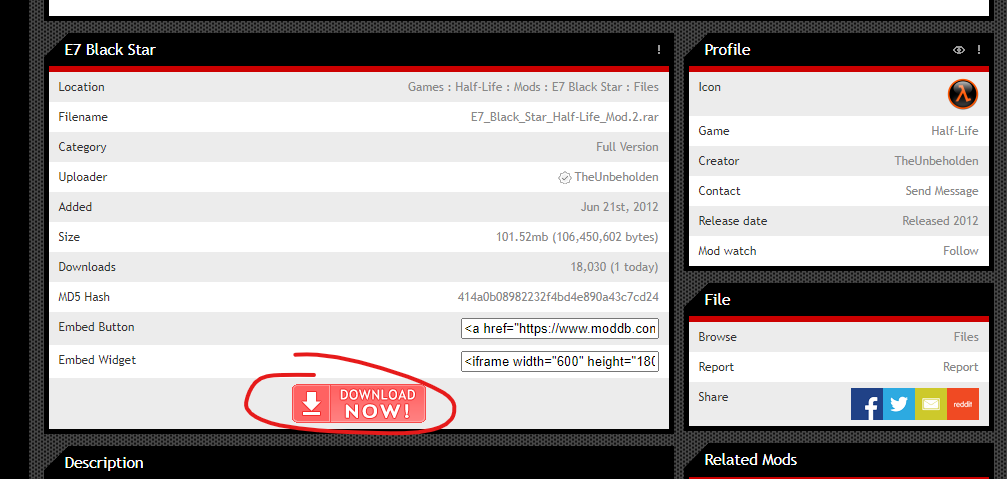Image resolution: width=1007 pixels, height=479 pixels.
Task: Open the Half-Life lambda game icon
Action: (963, 94)
